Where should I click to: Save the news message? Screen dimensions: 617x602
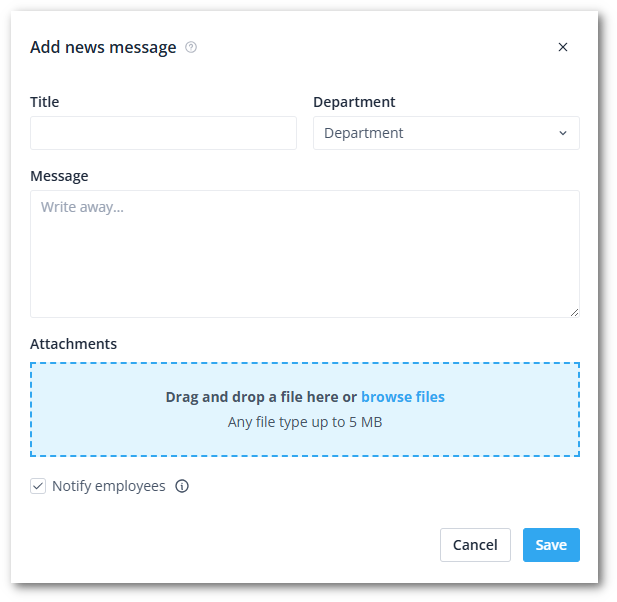tap(551, 545)
